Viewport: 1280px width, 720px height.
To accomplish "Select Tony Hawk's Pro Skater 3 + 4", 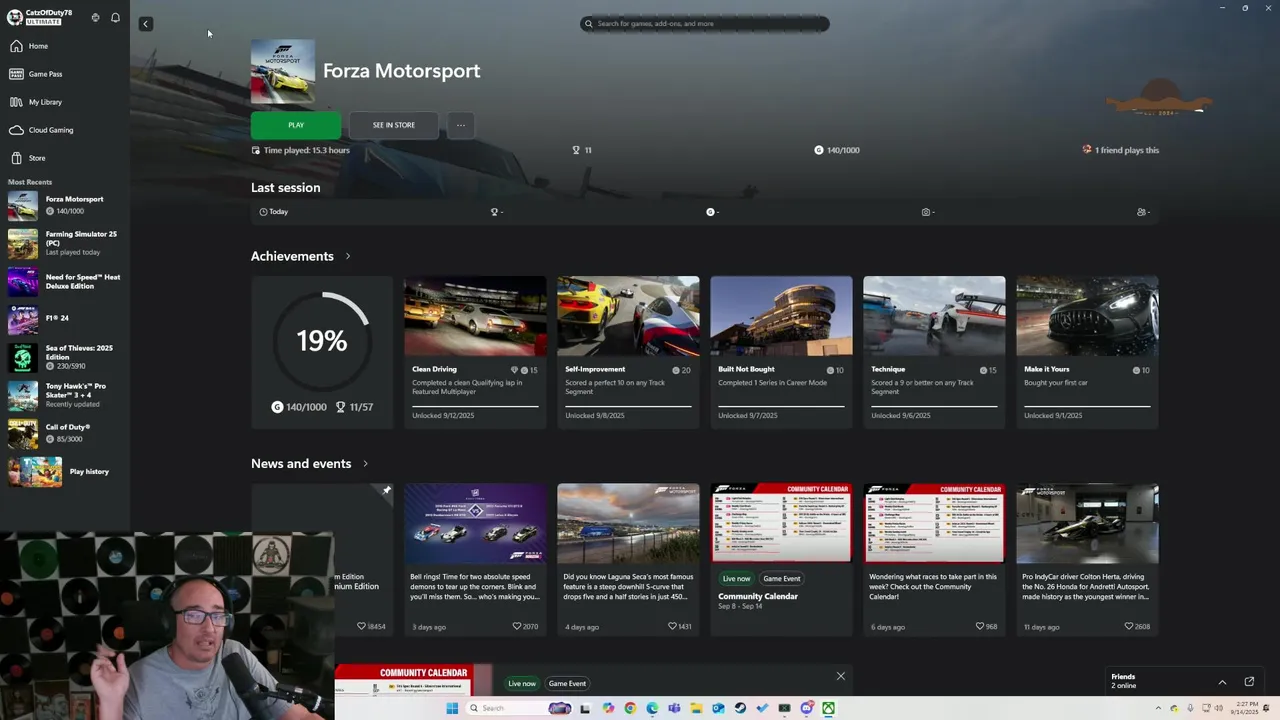I will click(65, 395).
